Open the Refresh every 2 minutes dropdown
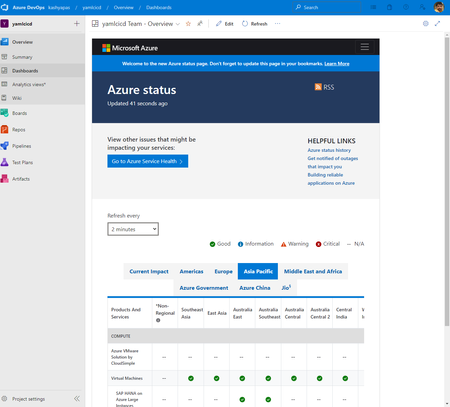The height and width of the screenshot is (407, 450). 133,229
